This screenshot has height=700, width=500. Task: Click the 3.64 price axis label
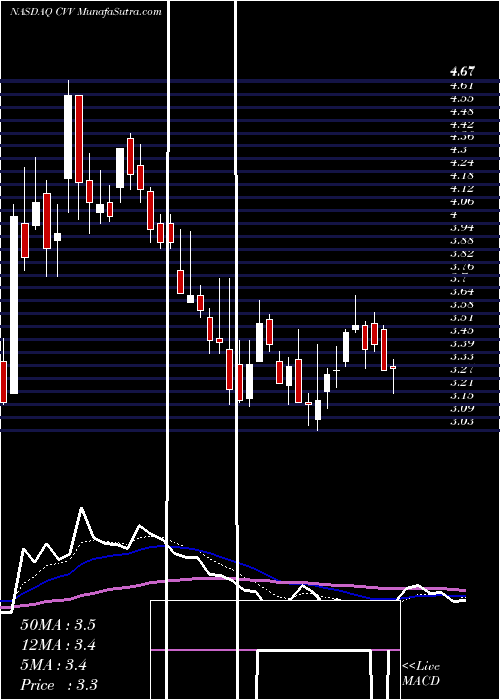pos(462,292)
